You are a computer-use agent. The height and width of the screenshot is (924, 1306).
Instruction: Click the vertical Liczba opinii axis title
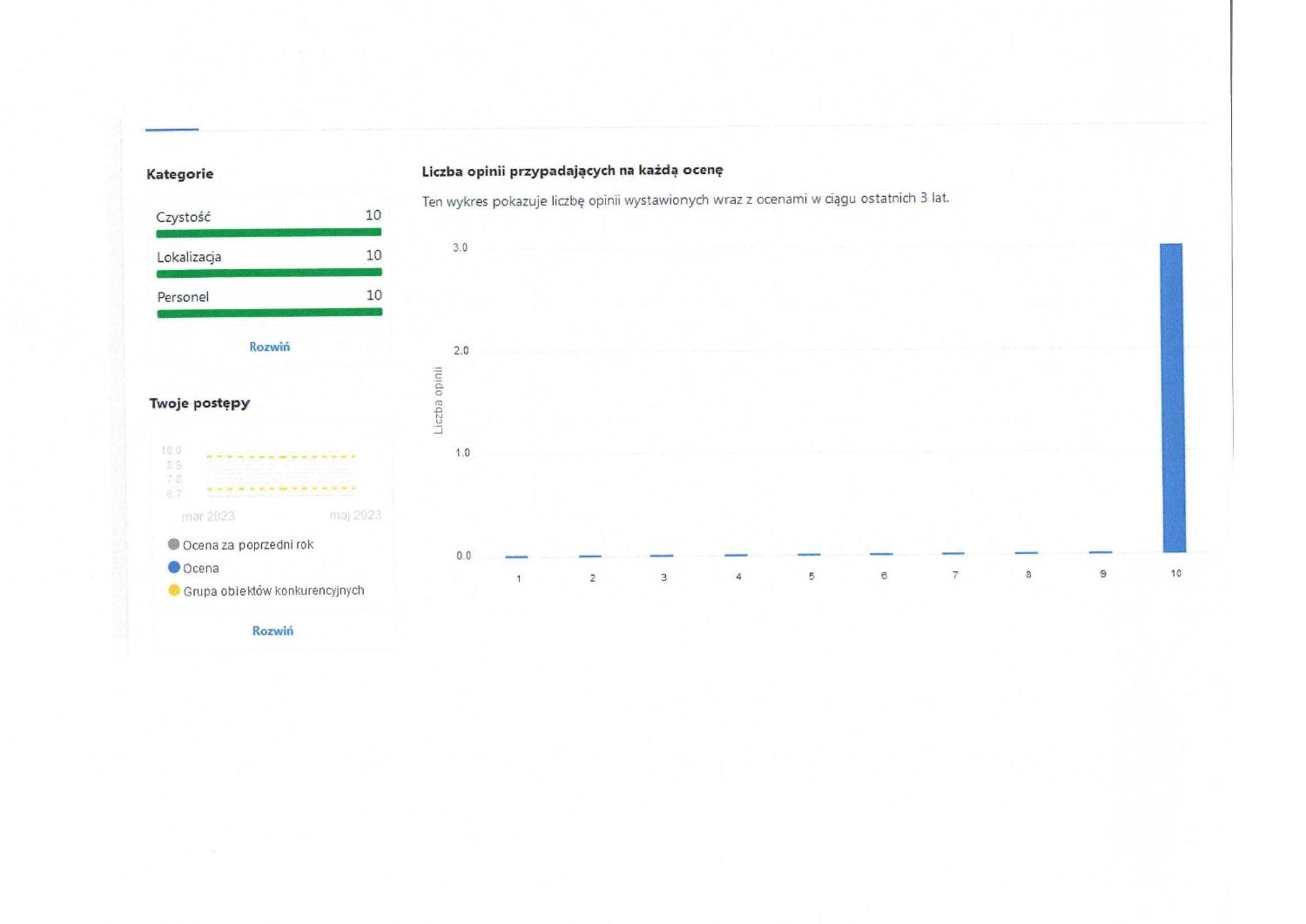[x=438, y=401]
